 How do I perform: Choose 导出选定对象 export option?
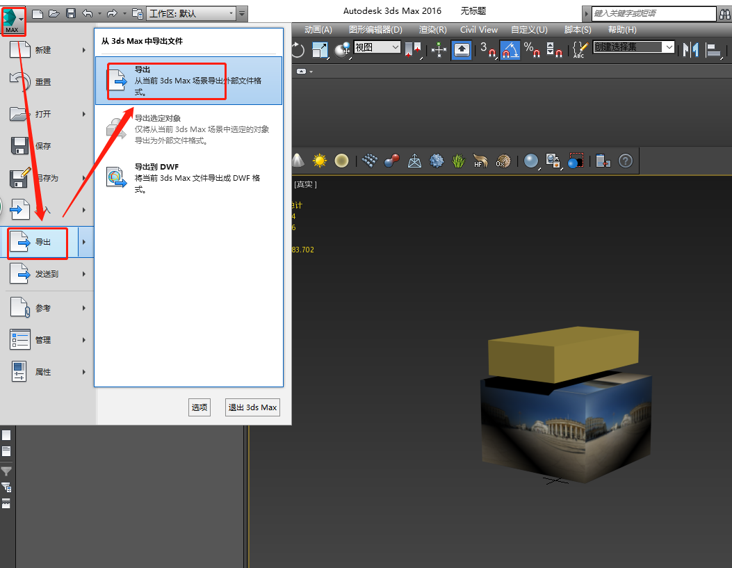coord(189,129)
